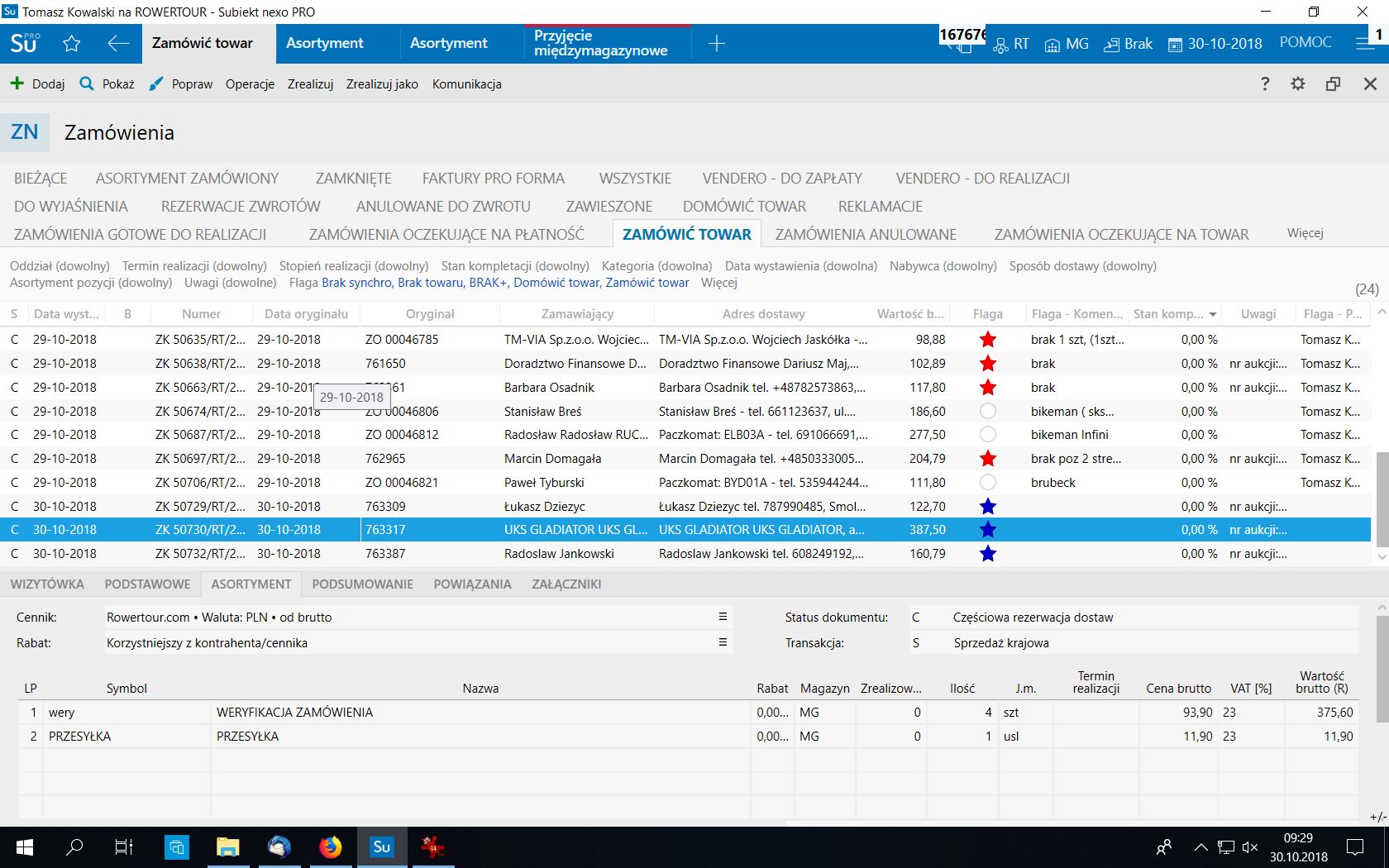
Task: Expand the Rabat options menu
Action: (723, 642)
